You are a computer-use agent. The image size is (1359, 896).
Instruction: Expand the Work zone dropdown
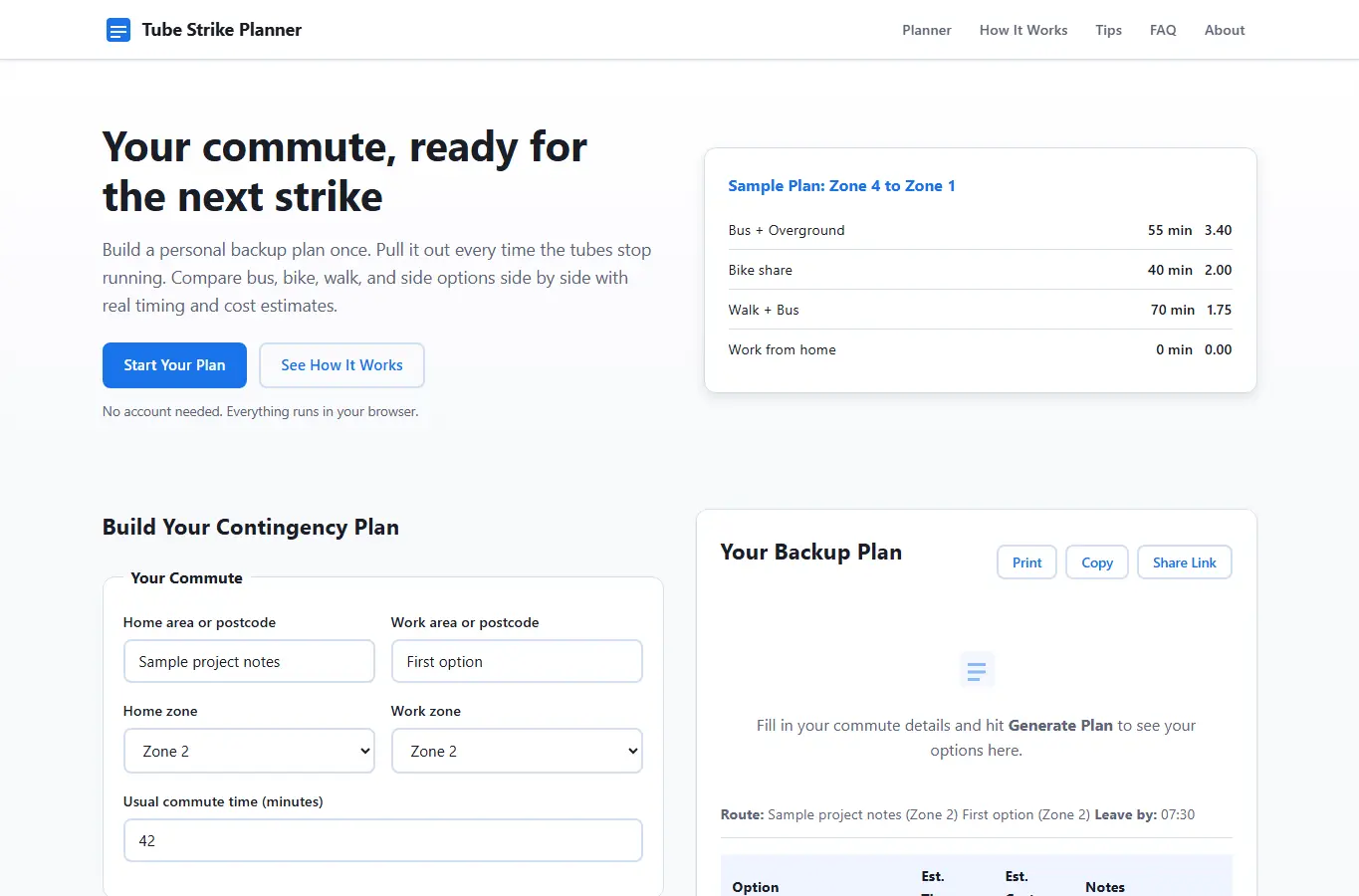[x=517, y=751]
